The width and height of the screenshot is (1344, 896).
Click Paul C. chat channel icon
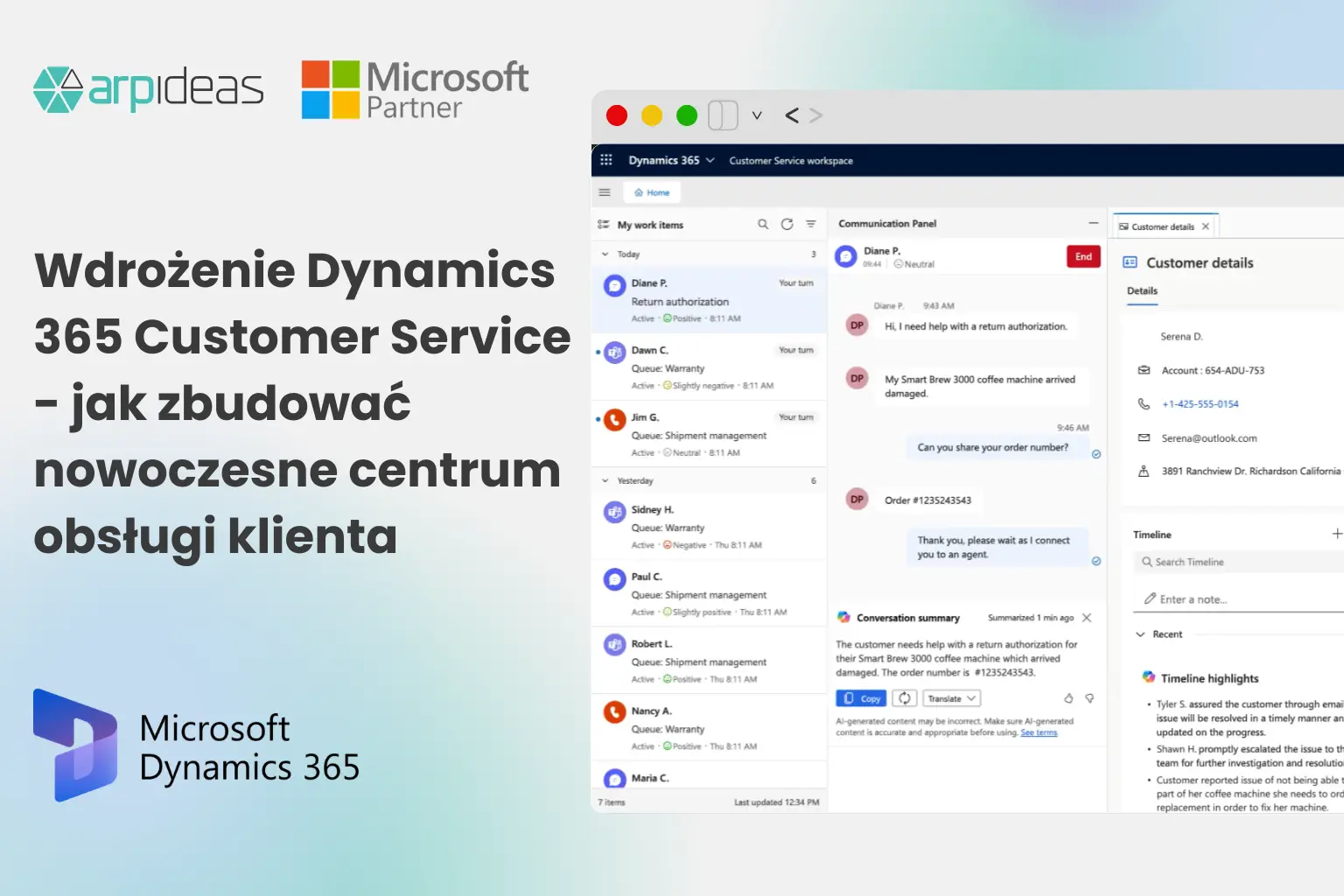(615, 579)
